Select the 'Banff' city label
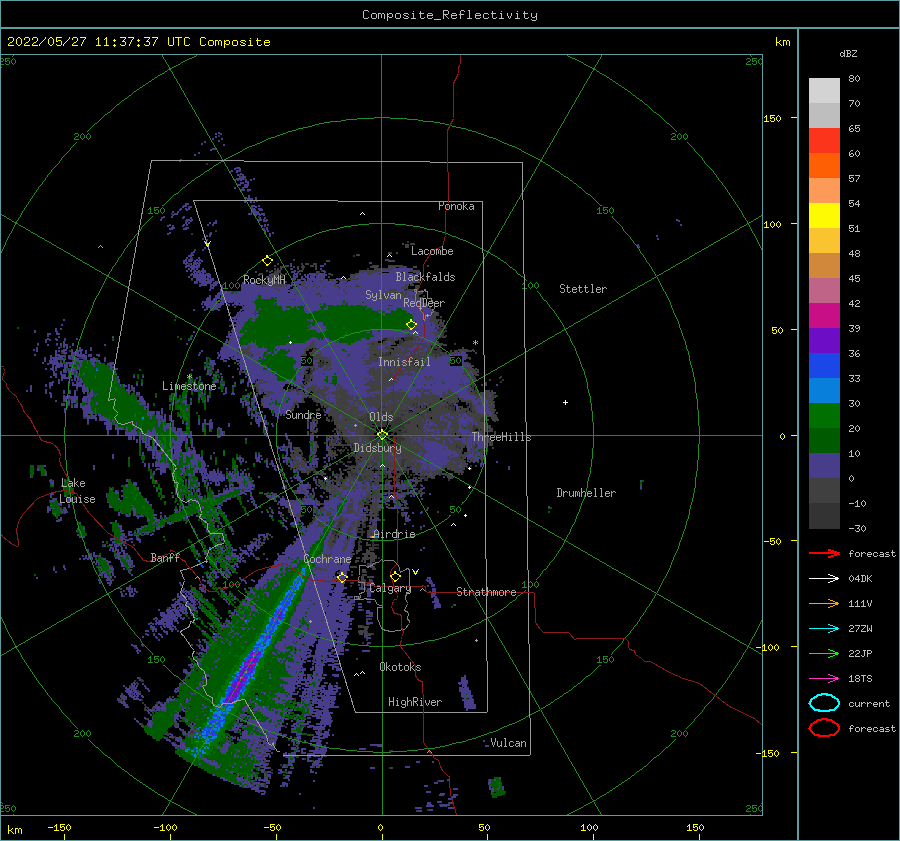Screen dimensions: 900x841 [165, 558]
